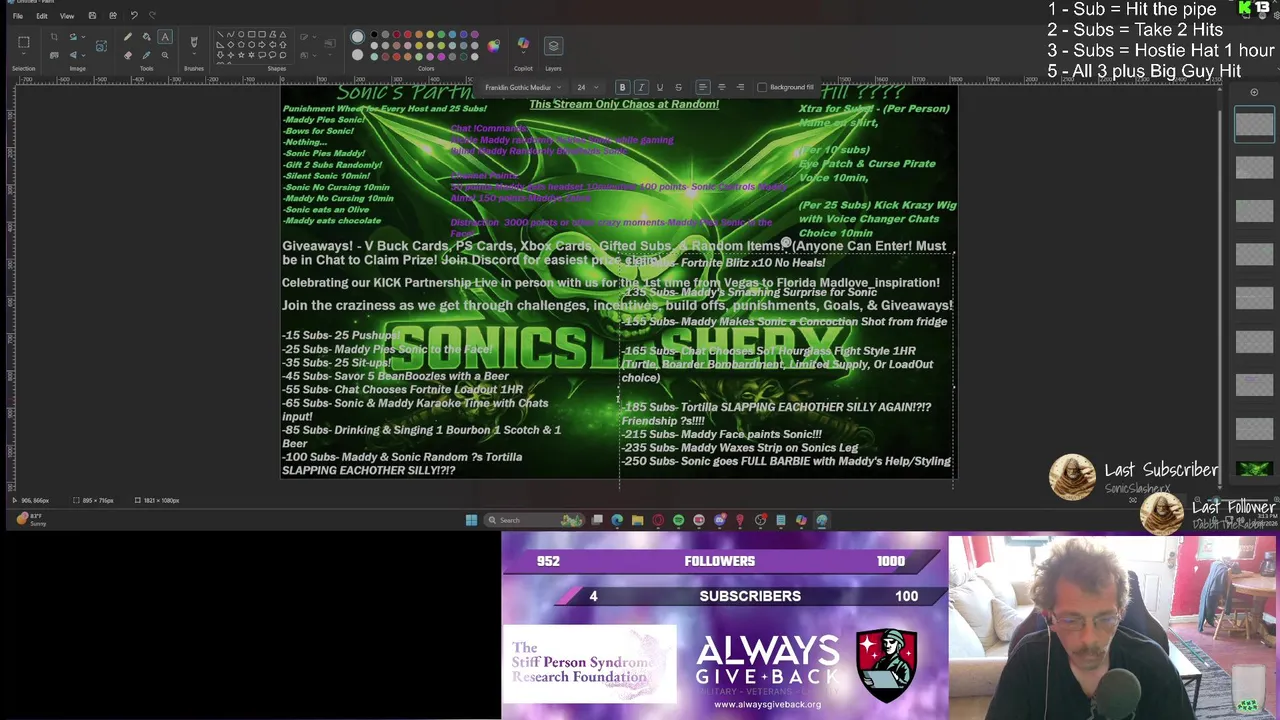
Task: Click the Crop tool icon
Action: pyautogui.click(x=54, y=37)
